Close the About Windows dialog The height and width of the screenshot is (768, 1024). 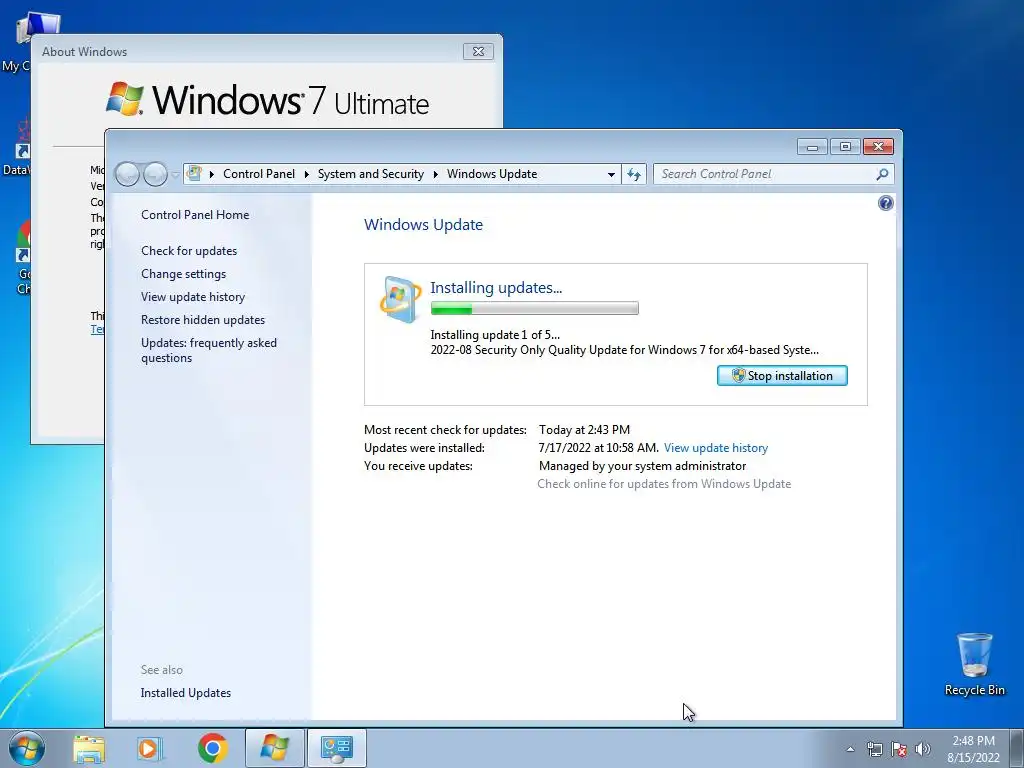[x=478, y=52]
